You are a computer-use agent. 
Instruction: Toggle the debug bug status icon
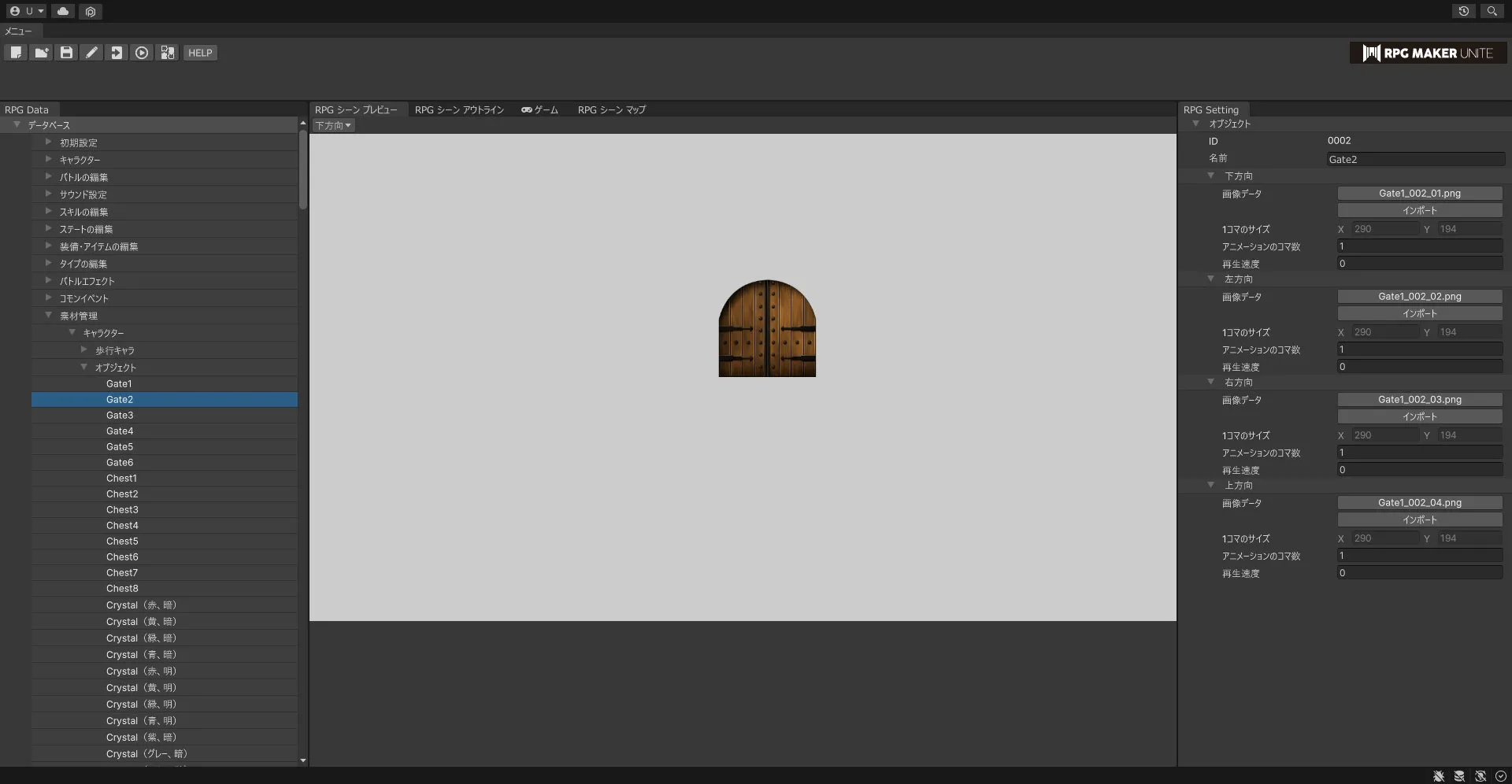pos(1439,776)
